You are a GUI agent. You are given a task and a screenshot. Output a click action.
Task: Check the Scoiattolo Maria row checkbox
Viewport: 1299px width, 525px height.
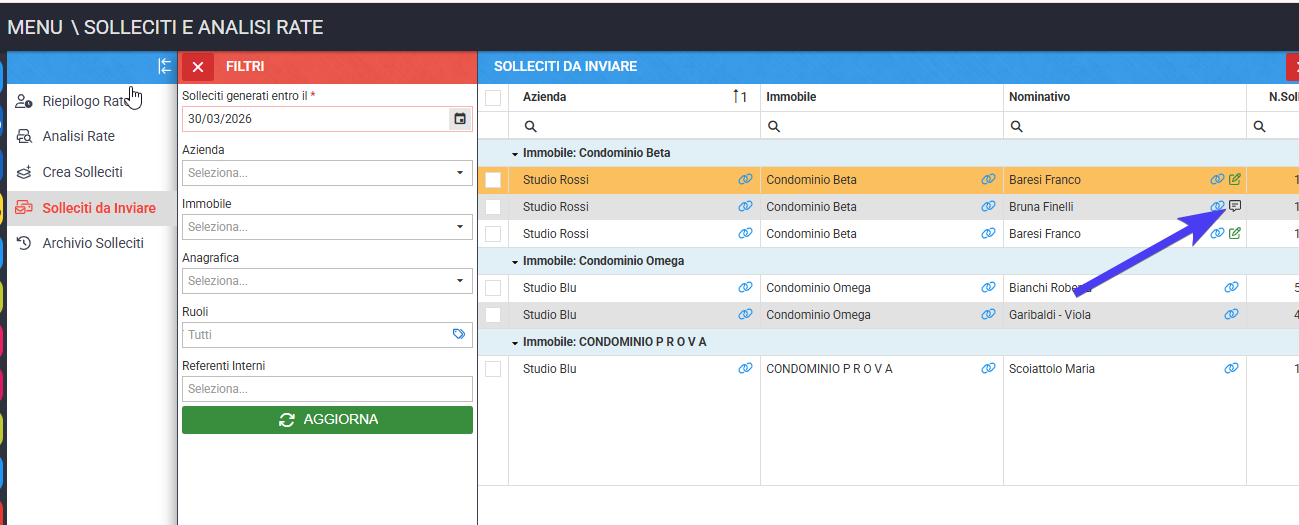point(493,369)
